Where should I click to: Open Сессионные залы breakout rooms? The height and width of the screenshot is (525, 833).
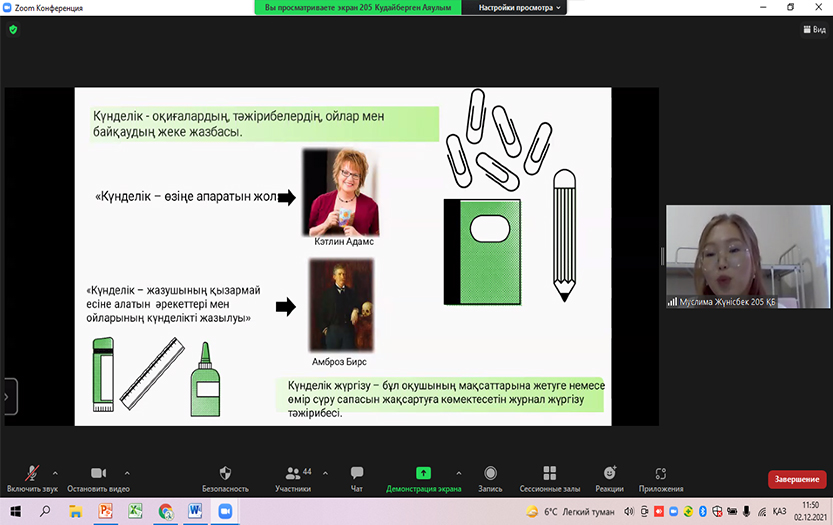tap(549, 473)
